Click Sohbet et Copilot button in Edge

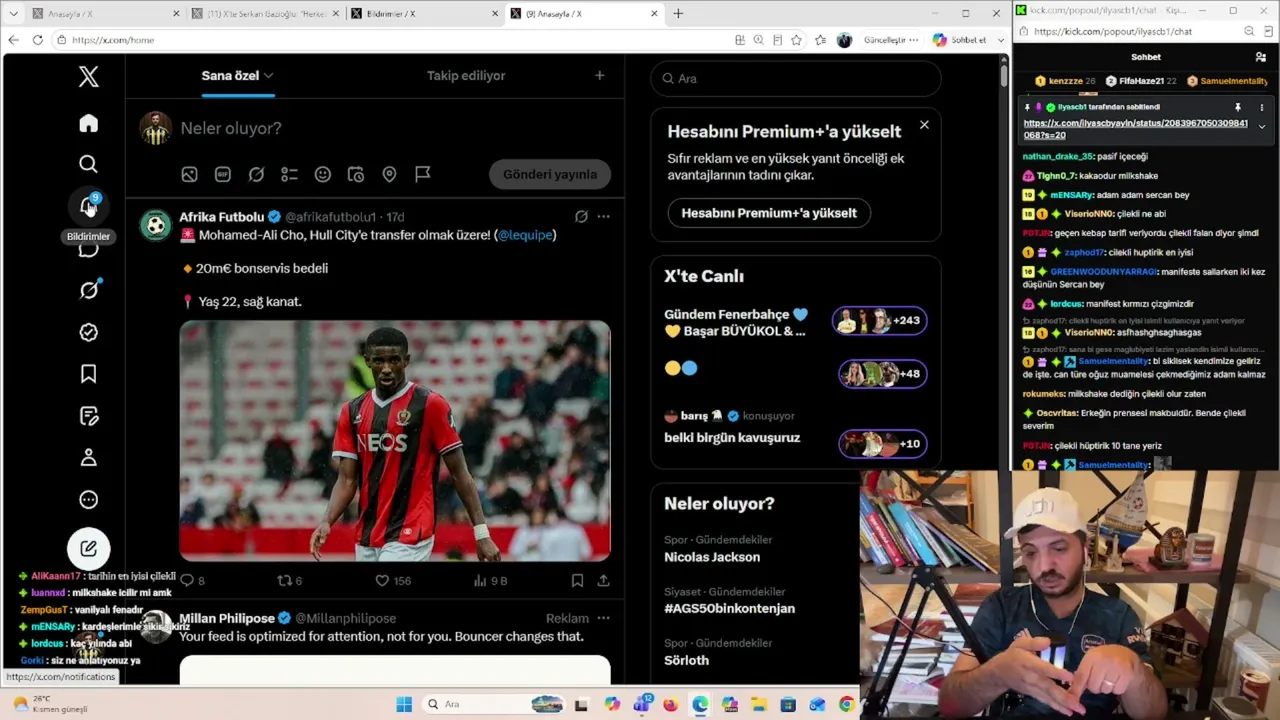(961, 40)
